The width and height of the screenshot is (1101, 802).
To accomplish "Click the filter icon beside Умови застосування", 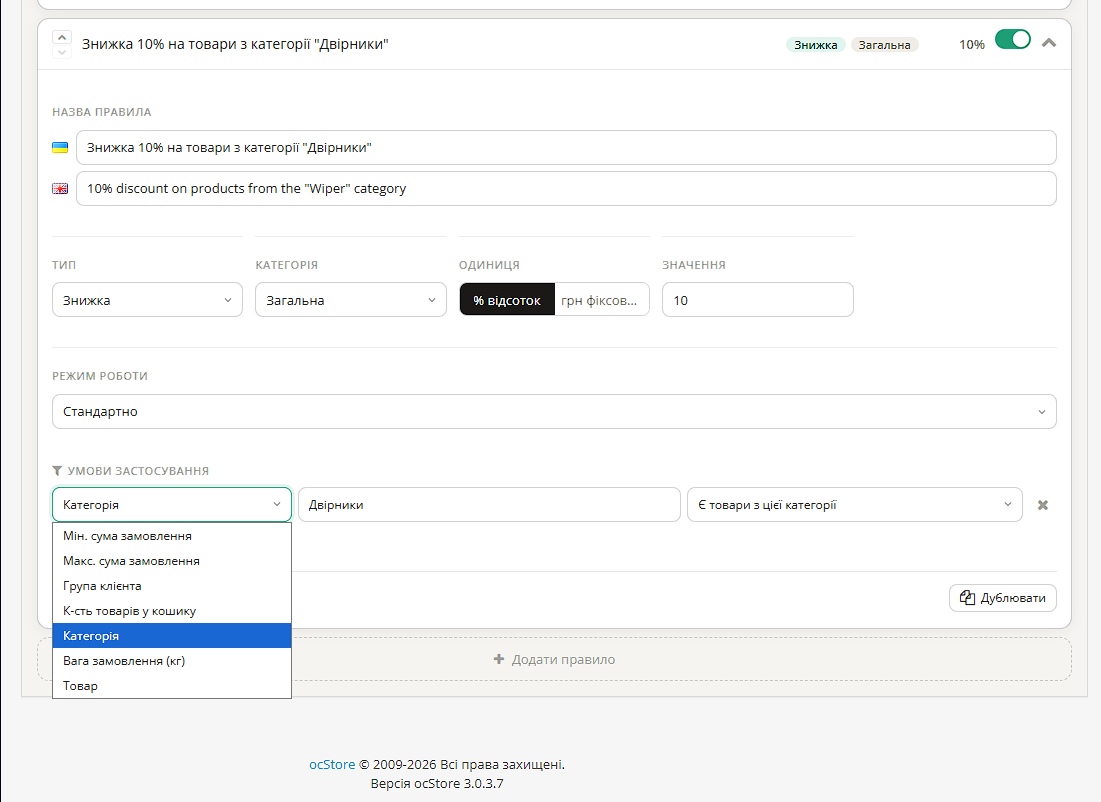I will [58, 471].
